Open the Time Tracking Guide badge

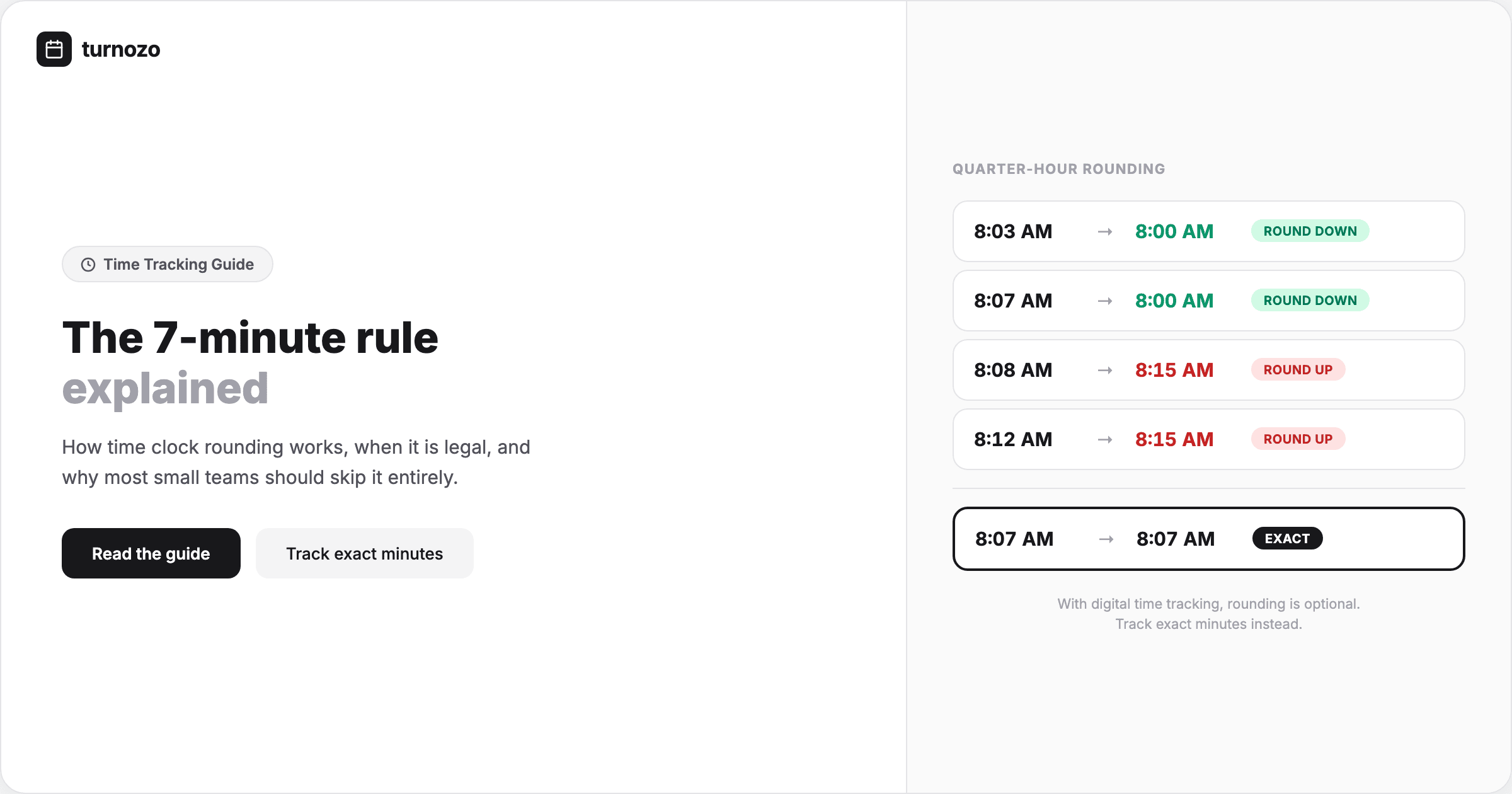coord(167,264)
